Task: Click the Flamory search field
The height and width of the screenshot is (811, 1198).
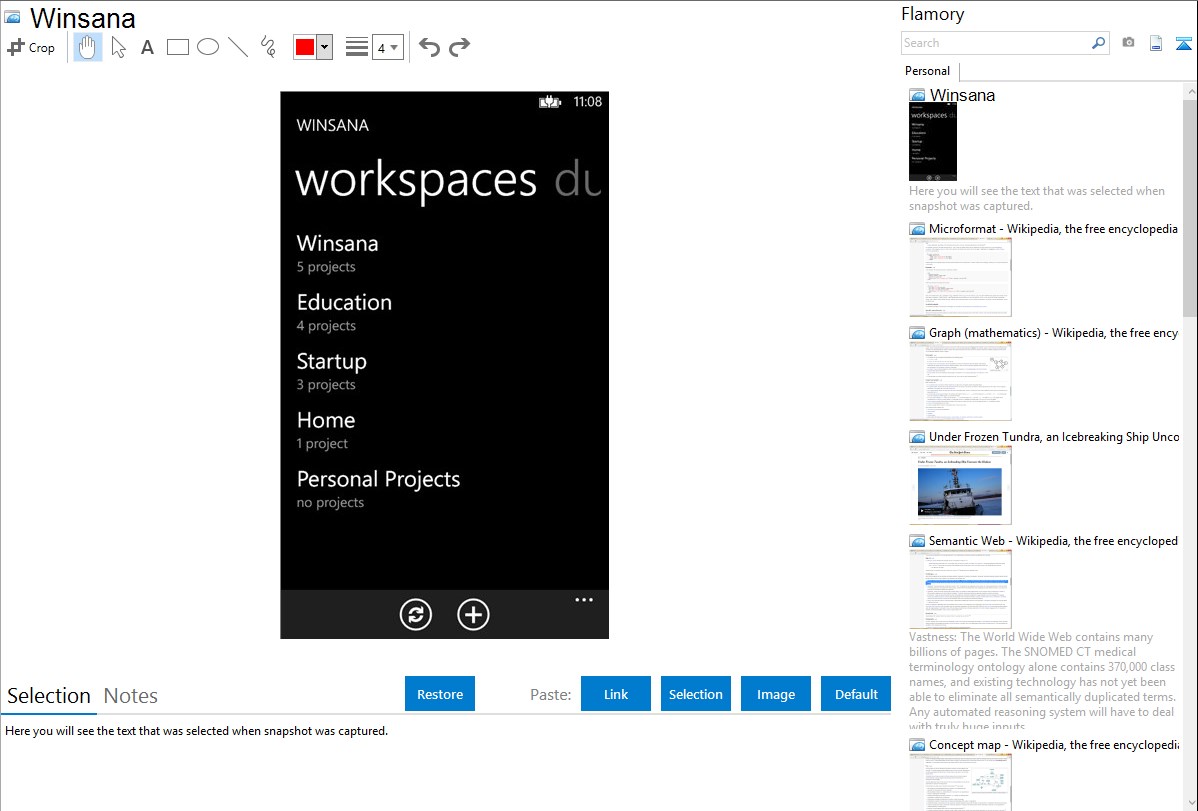Action: (x=996, y=43)
